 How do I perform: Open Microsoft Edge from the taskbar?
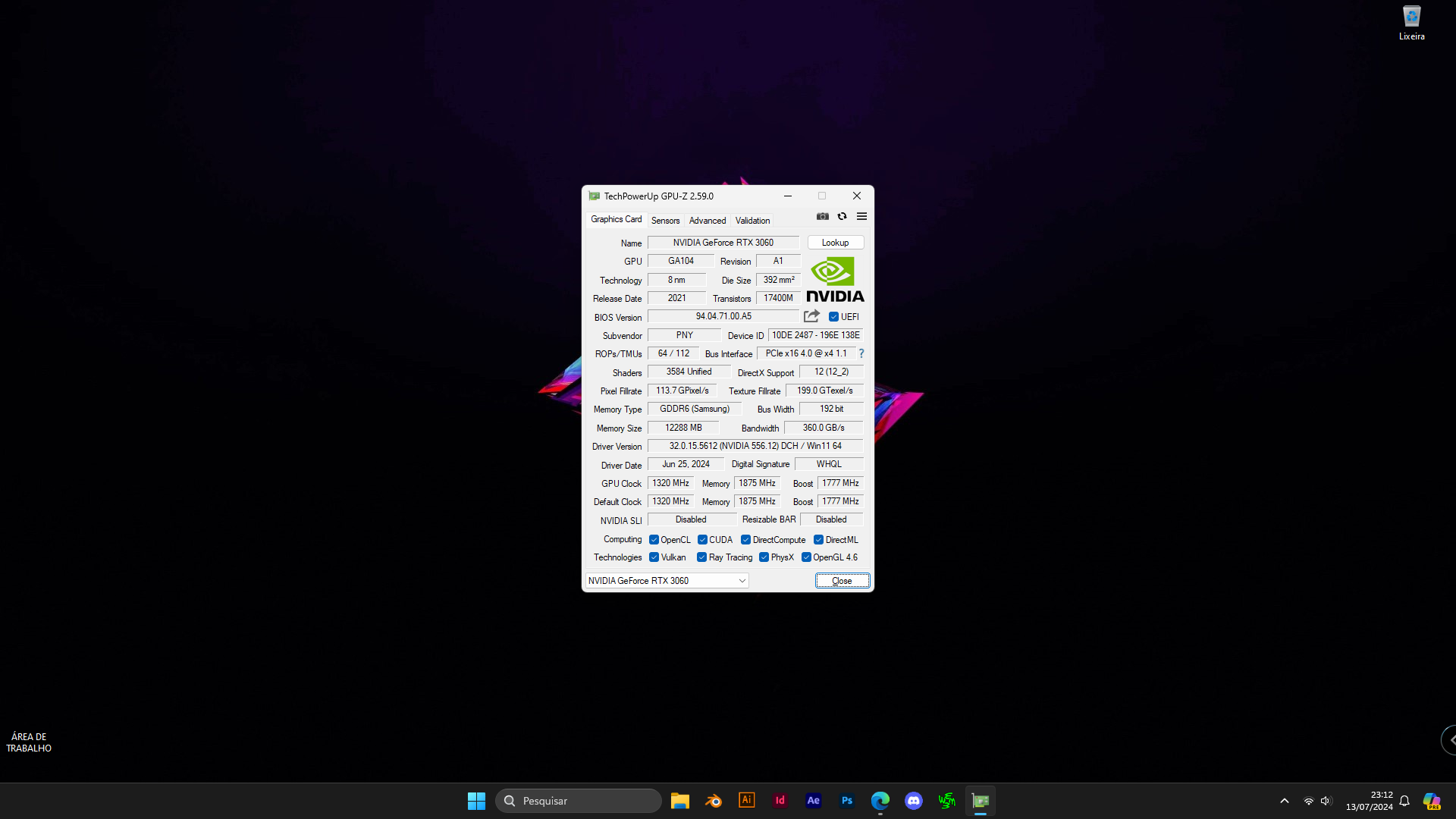tap(880, 801)
